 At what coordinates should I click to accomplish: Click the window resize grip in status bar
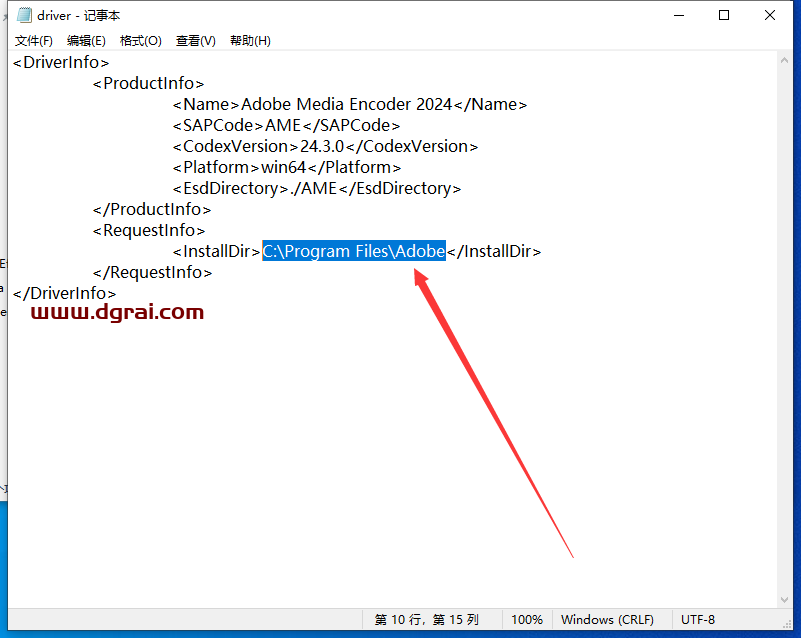click(x=787, y=624)
